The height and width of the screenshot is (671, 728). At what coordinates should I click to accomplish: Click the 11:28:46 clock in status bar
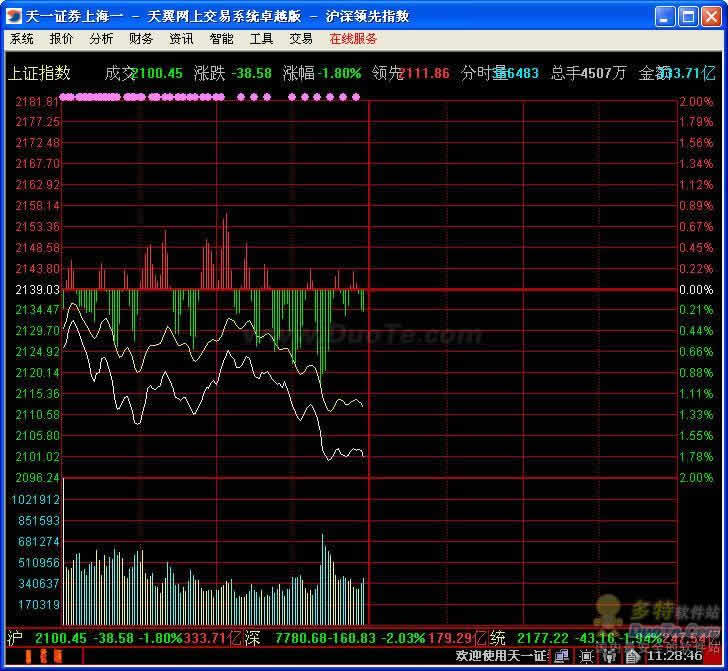[675, 656]
